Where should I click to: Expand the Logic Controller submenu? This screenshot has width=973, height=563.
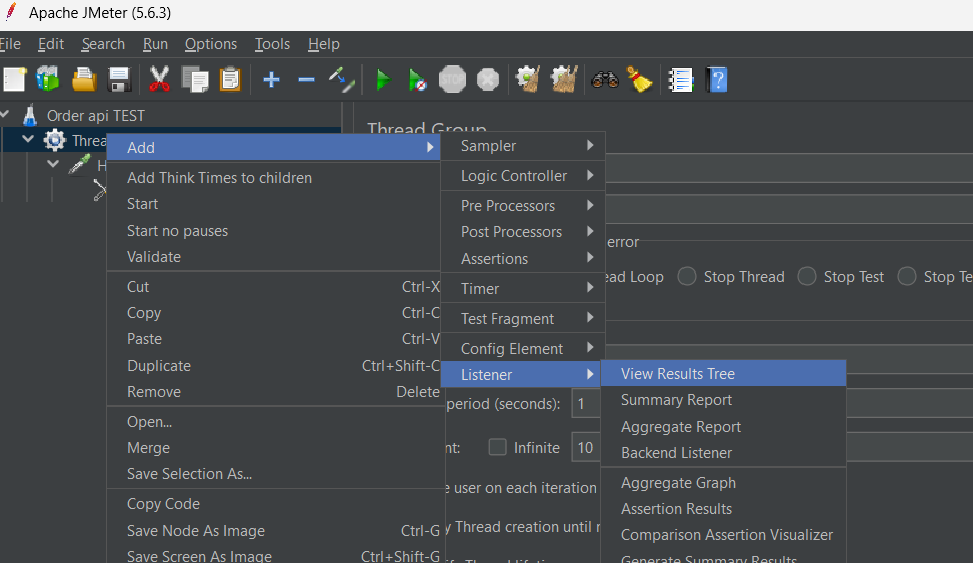point(522,176)
